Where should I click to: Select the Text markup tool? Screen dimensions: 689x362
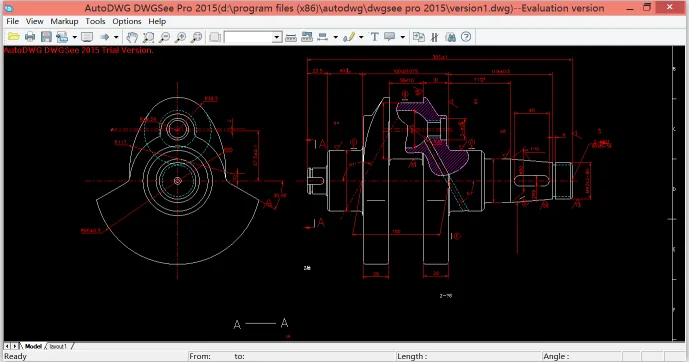coord(374,37)
